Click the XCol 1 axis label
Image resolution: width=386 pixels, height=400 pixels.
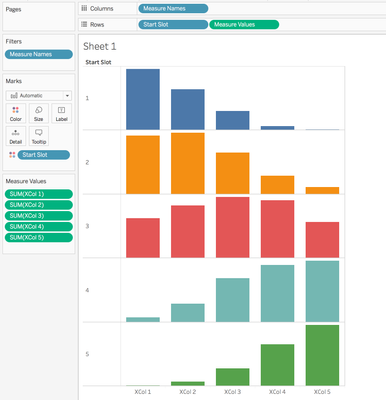[143, 392]
